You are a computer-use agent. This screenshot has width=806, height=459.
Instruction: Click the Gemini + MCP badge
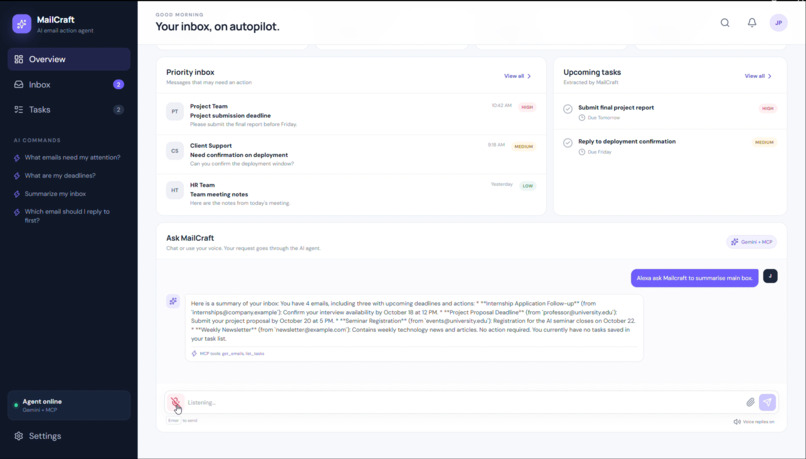(x=751, y=242)
